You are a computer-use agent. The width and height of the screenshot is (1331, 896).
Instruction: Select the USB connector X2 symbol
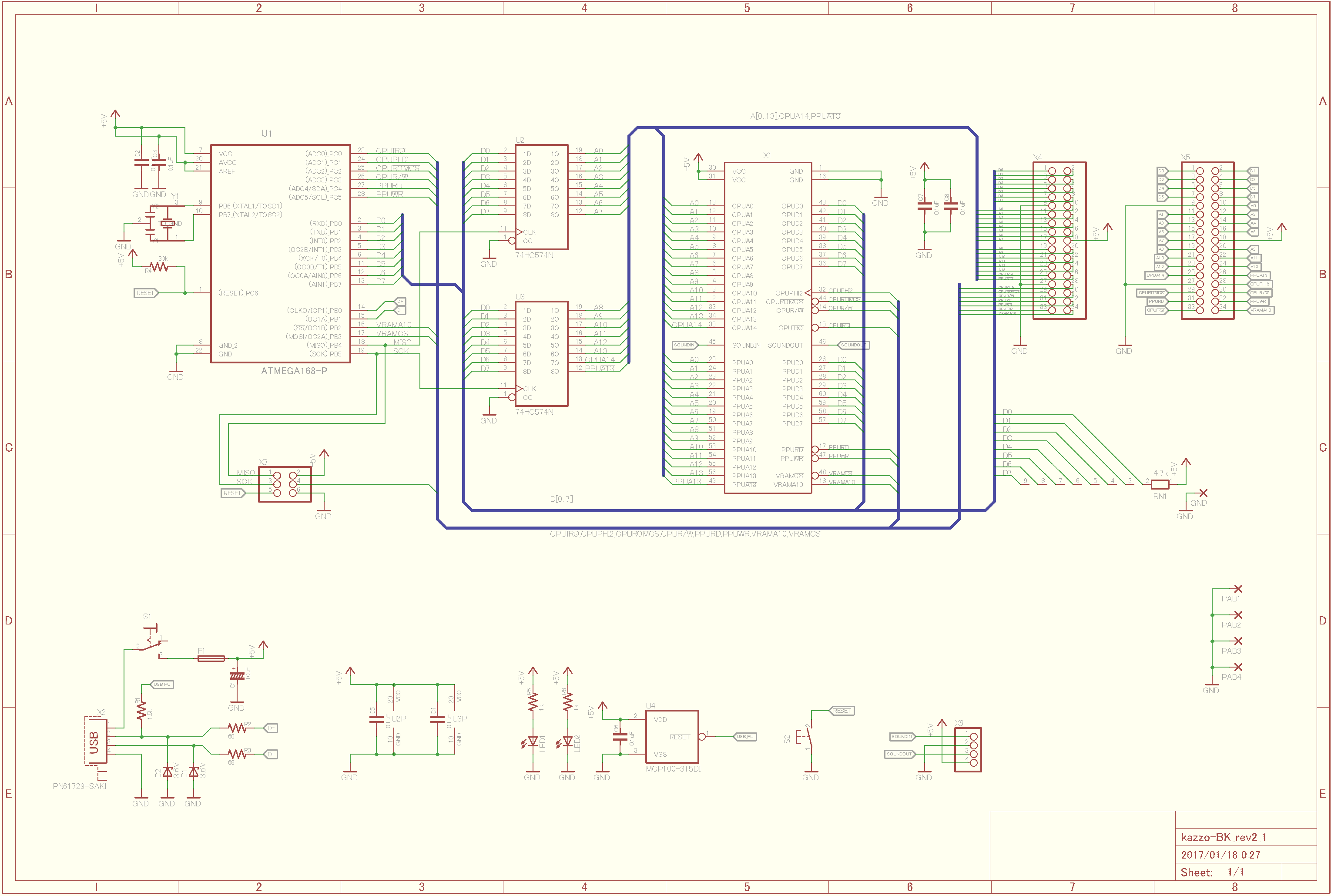(95, 741)
